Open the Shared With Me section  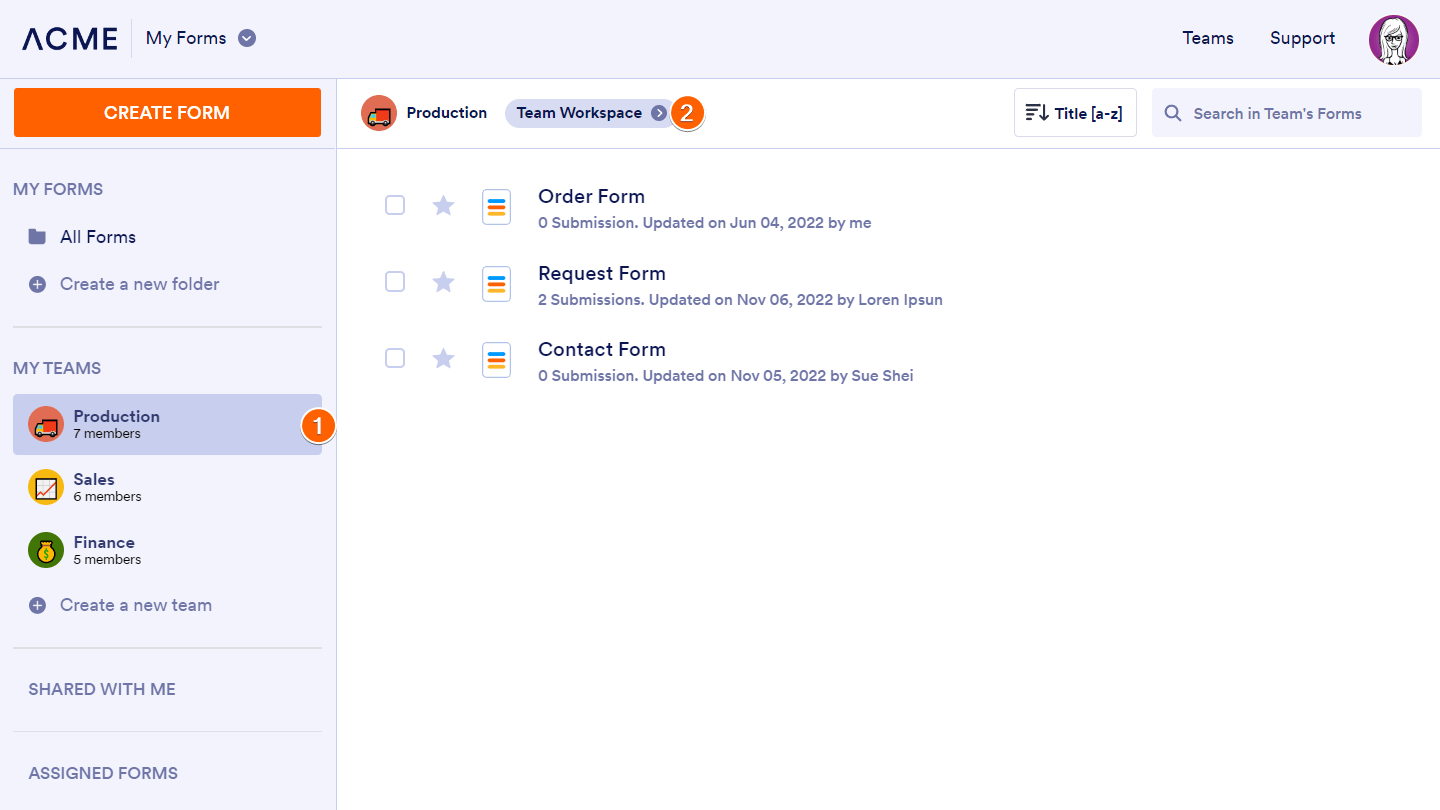pyautogui.click(x=102, y=689)
